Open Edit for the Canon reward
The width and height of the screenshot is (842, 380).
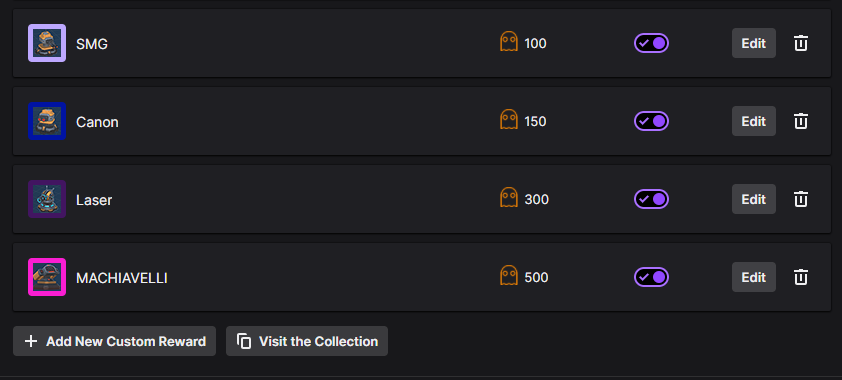[x=753, y=121]
